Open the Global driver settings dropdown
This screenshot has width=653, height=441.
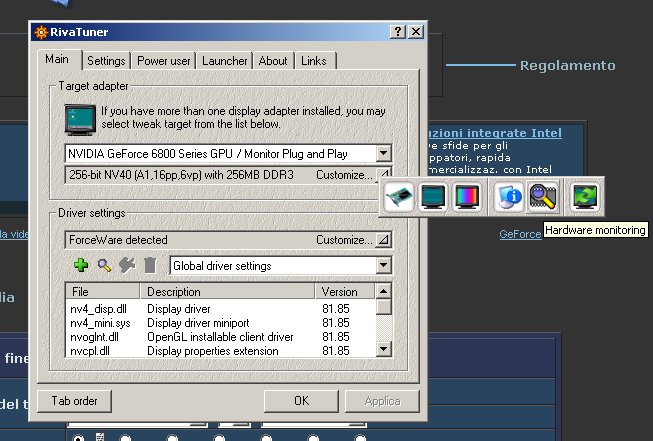(x=383, y=265)
